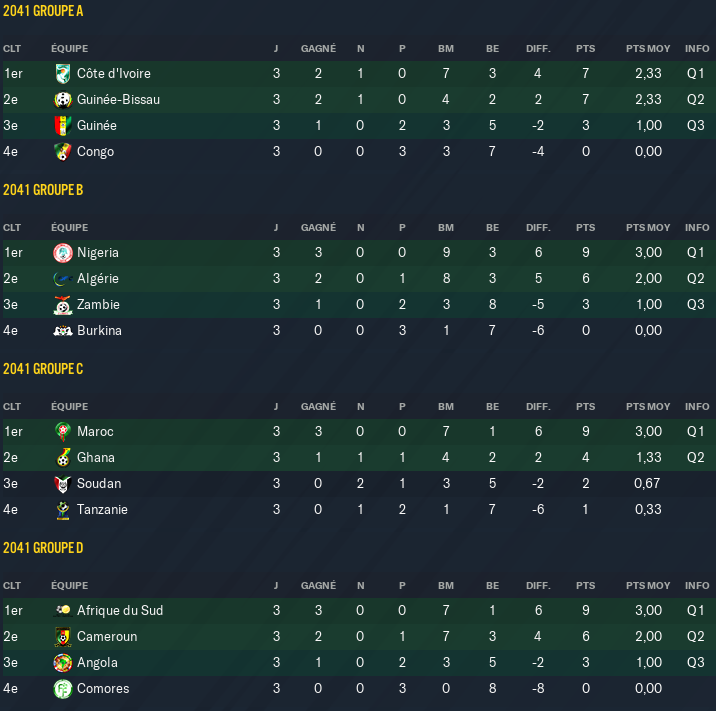
Task: Select the Tanzanie team name
Action: pos(102,510)
